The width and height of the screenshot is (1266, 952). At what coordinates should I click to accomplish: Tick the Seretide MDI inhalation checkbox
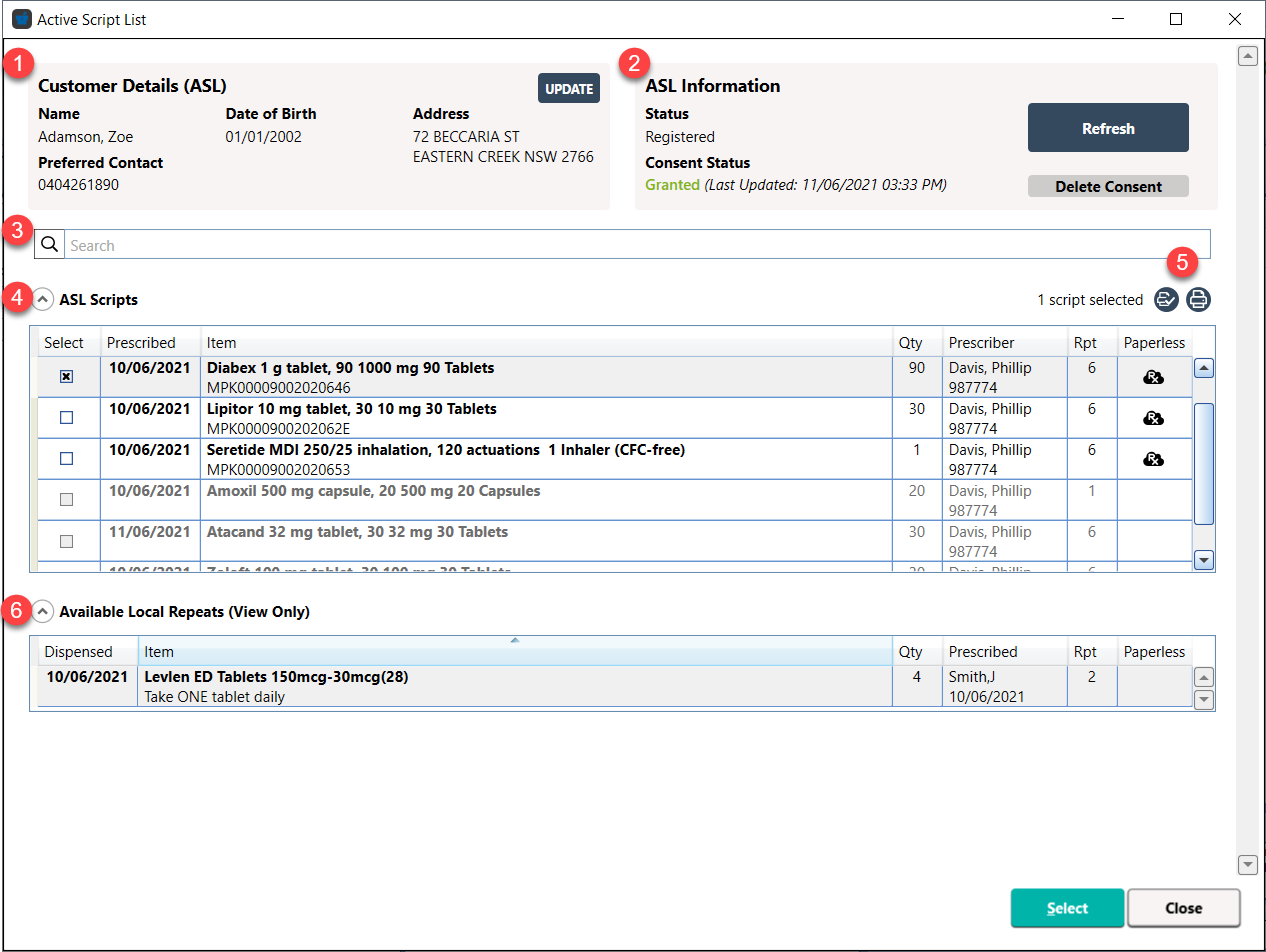(66, 459)
